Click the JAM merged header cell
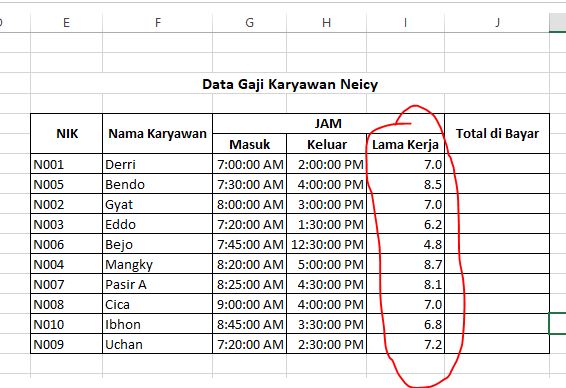The height and width of the screenshot is (388, 566). pos(328,123)
